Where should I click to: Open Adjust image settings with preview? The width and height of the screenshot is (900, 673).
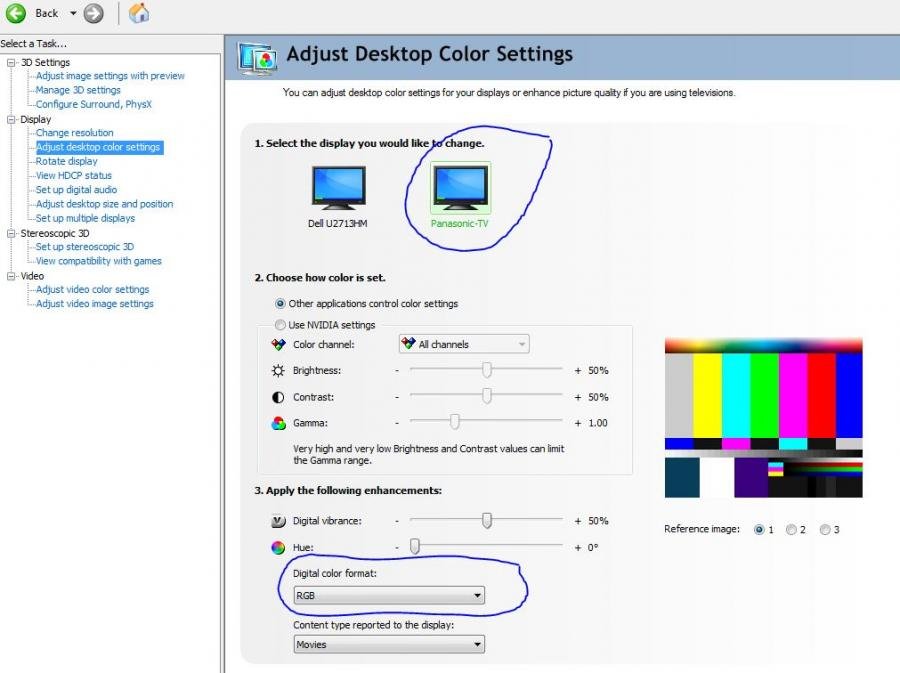(110, 76)
